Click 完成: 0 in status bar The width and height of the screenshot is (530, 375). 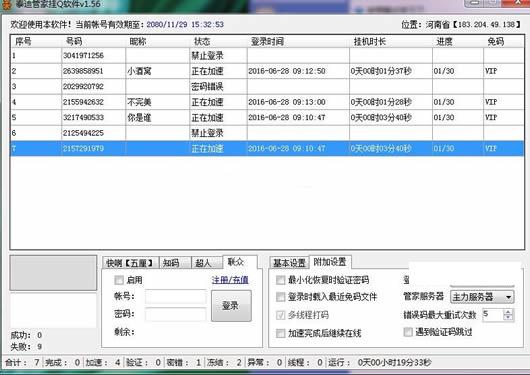coord(63,363)
